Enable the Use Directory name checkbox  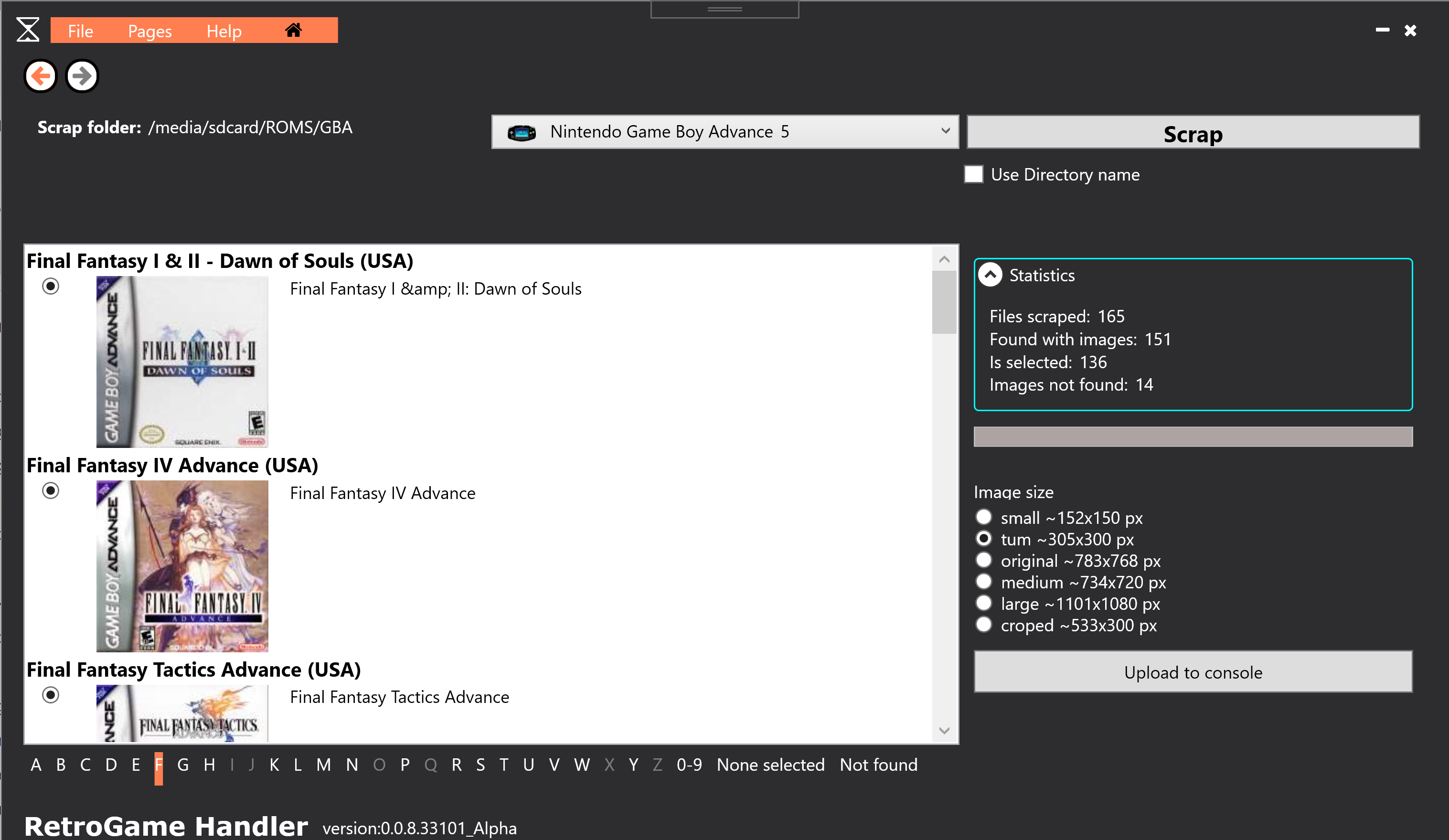(x=973, y=174)
